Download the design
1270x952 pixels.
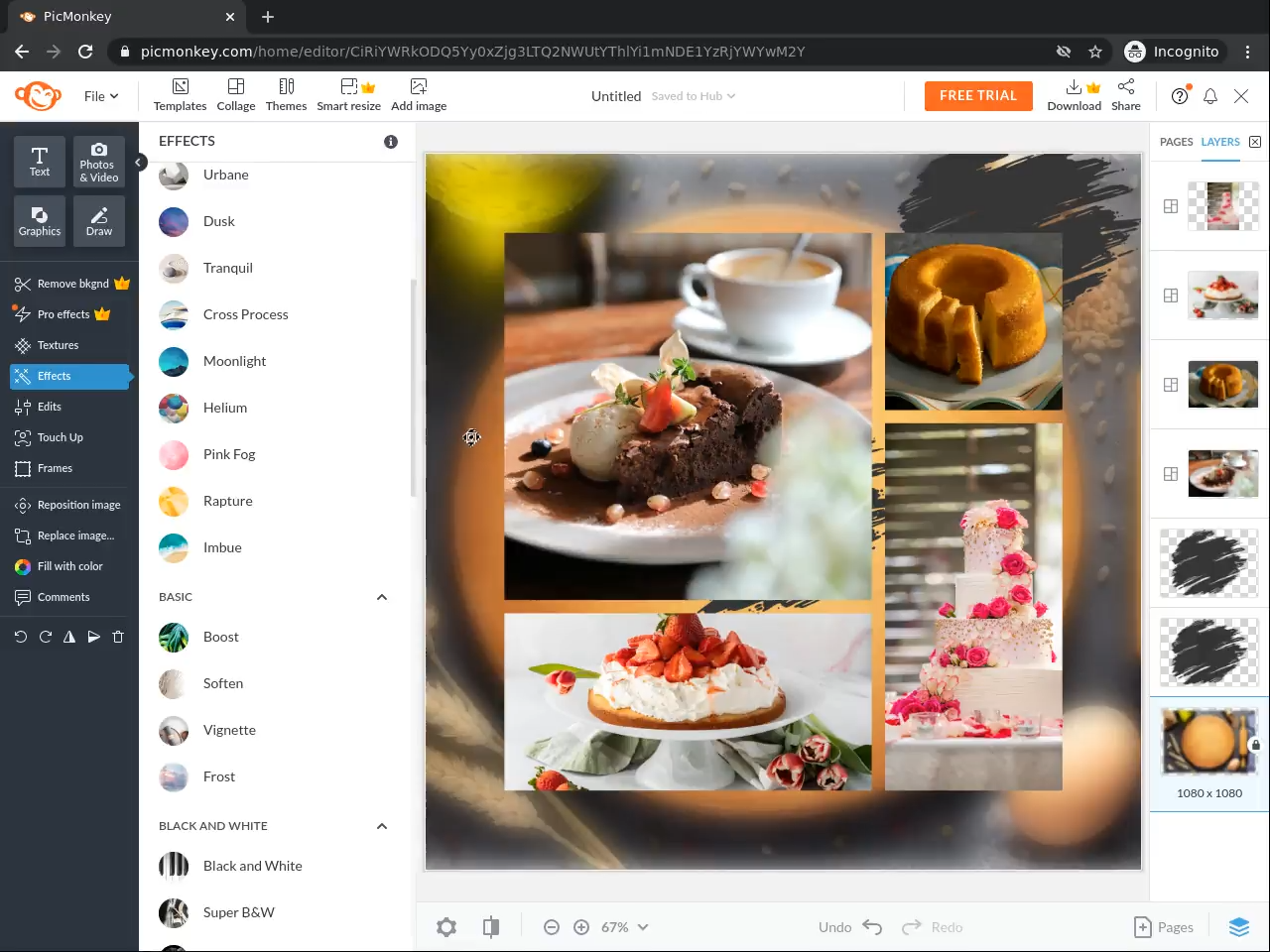click(1075, 95)
